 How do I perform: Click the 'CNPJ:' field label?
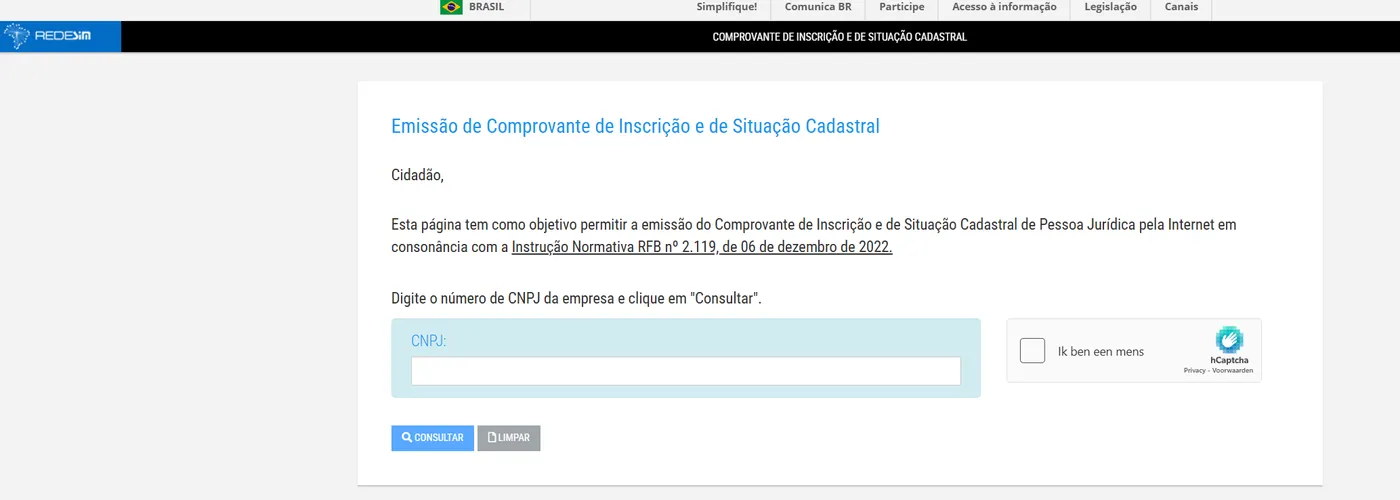click(x=429, y=341)
